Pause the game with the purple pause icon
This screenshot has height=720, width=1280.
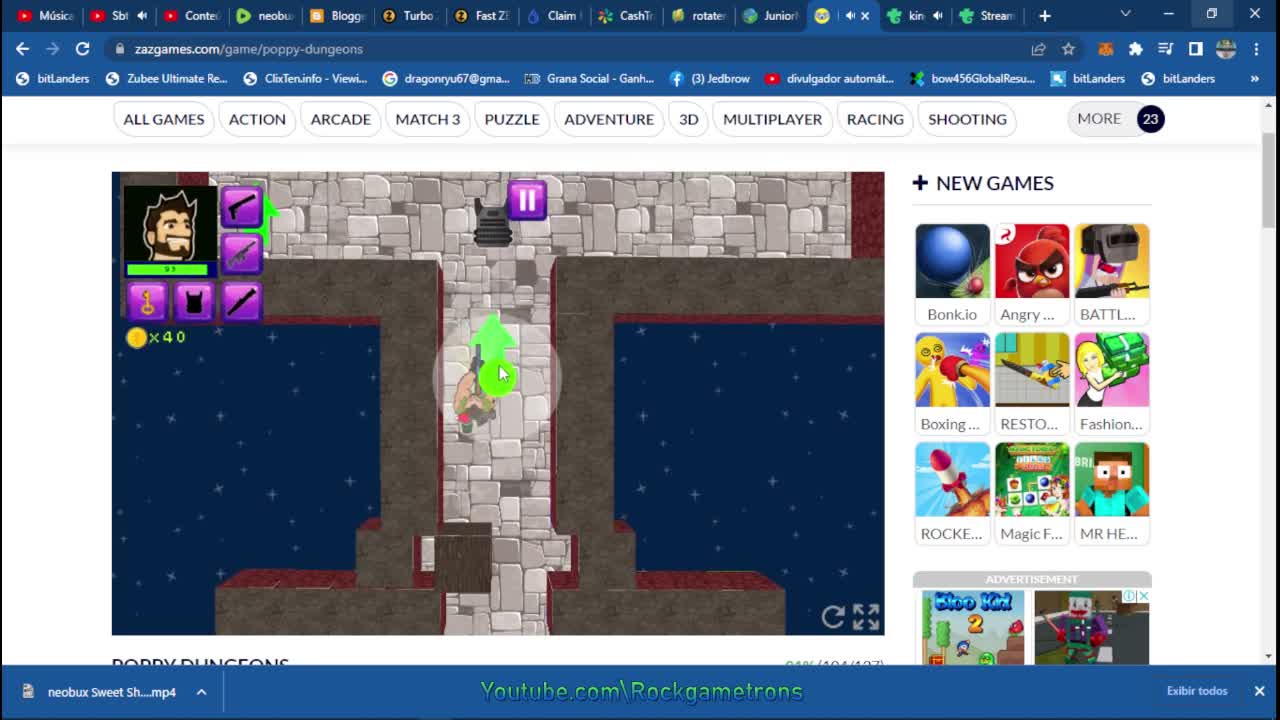coord(527,200)
